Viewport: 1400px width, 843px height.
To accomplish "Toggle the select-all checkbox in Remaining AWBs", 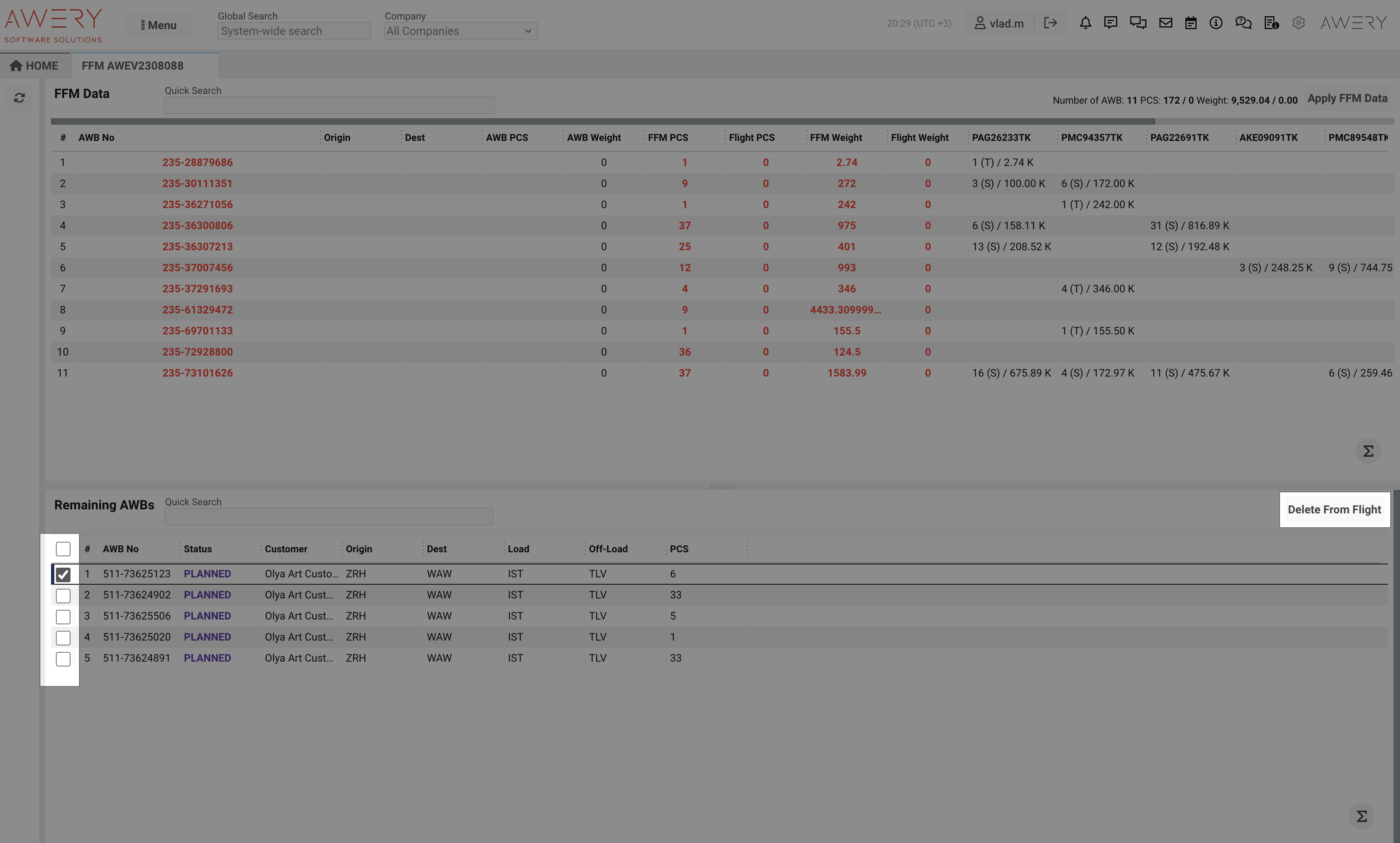I will (x=63, y=549).
